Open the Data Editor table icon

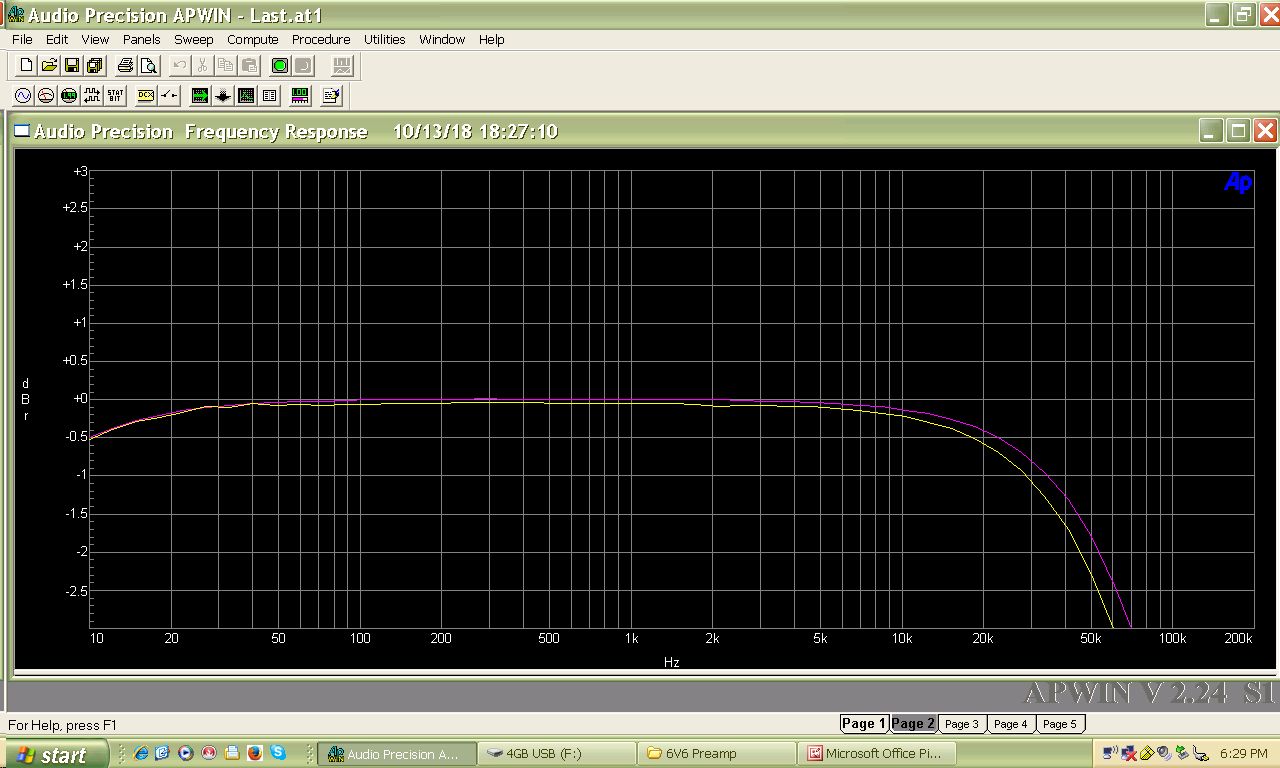click(269, 96)
